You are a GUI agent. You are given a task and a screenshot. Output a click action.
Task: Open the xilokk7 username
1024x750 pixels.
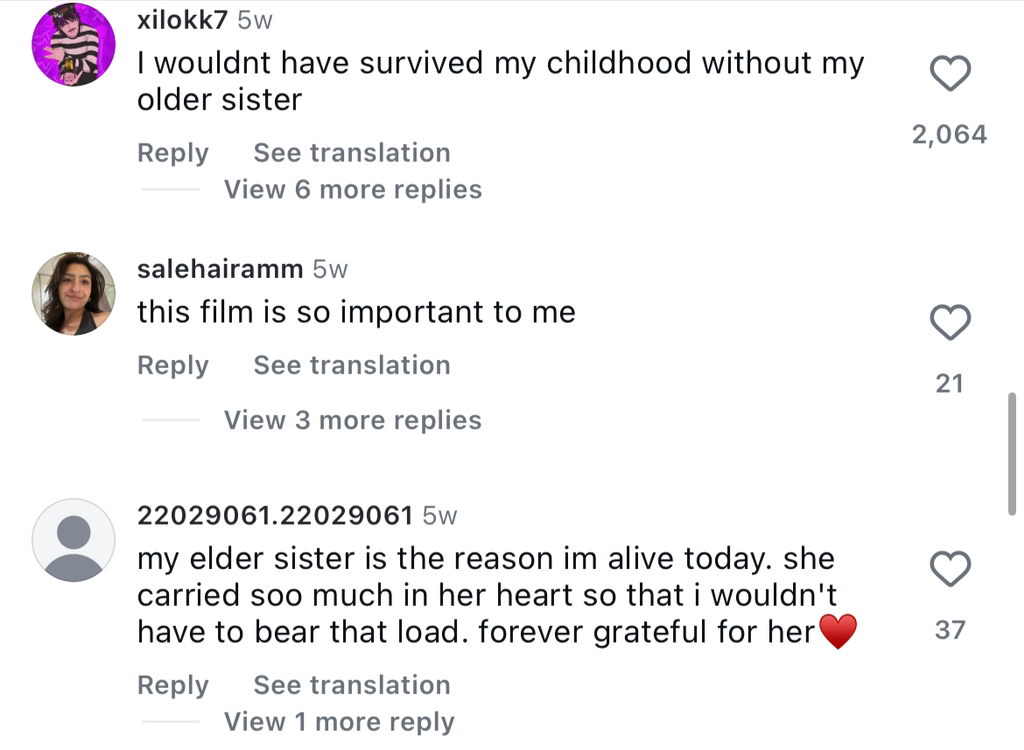(181, 21)
